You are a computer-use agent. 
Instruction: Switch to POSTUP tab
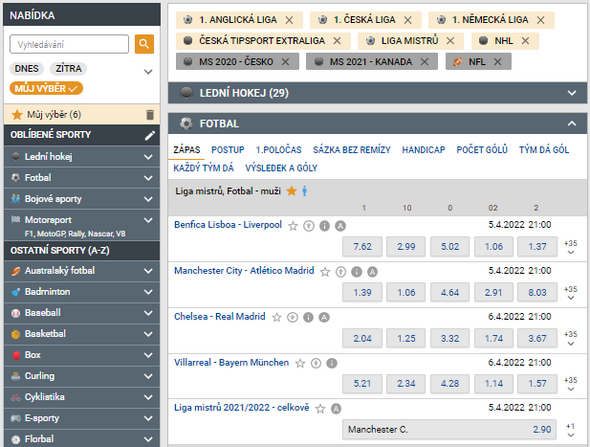click(x=228, y=150)
